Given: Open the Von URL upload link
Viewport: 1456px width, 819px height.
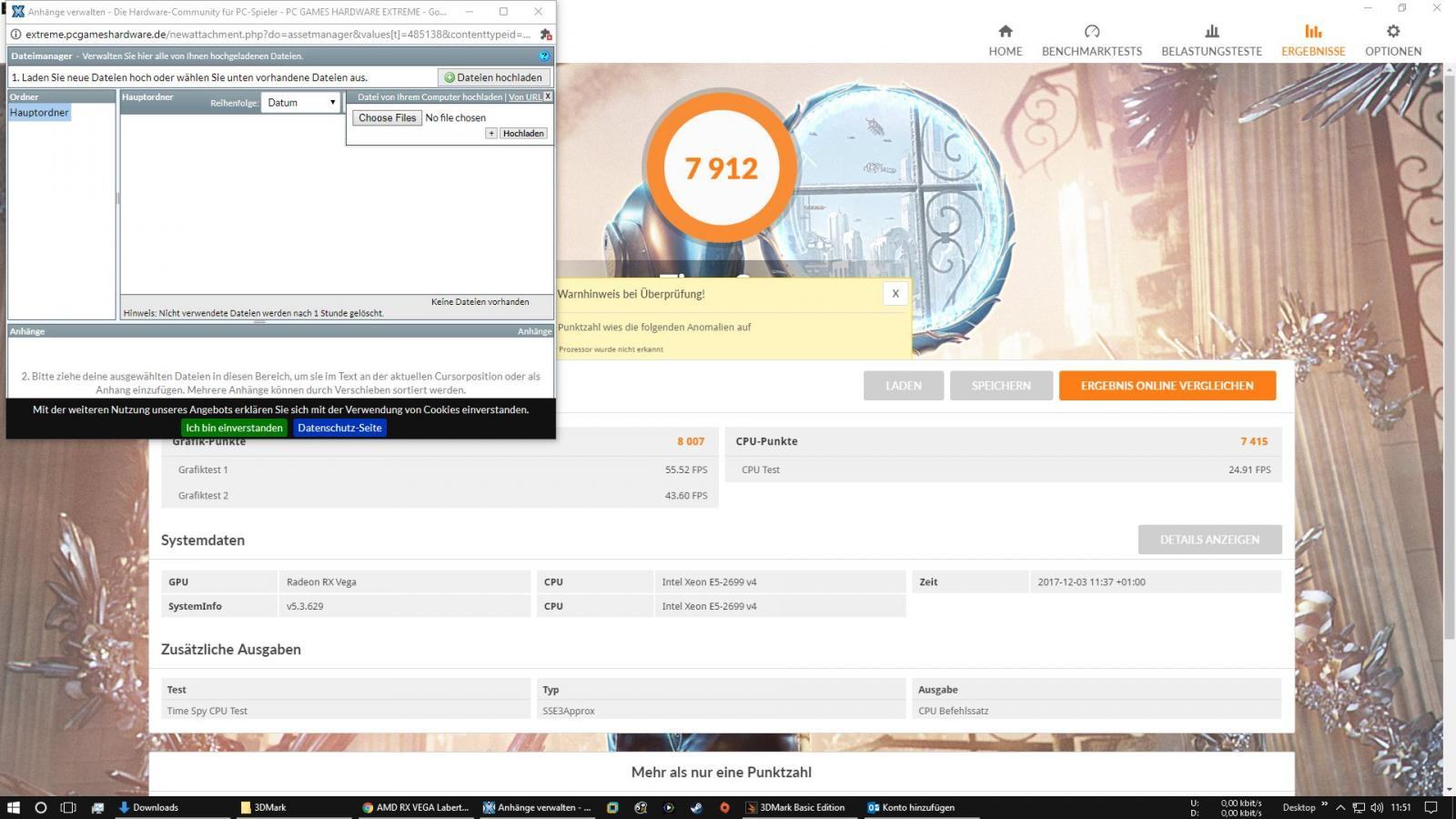Looking at the screenshot, I should [x=525, y=97].
